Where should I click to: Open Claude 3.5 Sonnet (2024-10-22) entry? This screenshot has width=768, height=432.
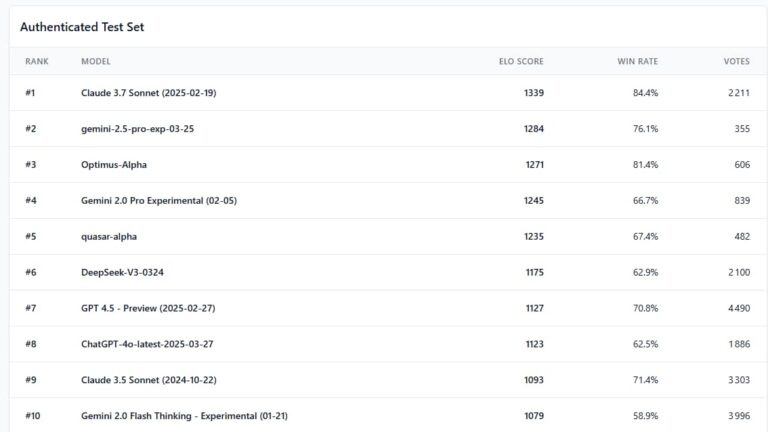[x=148, y=380]
